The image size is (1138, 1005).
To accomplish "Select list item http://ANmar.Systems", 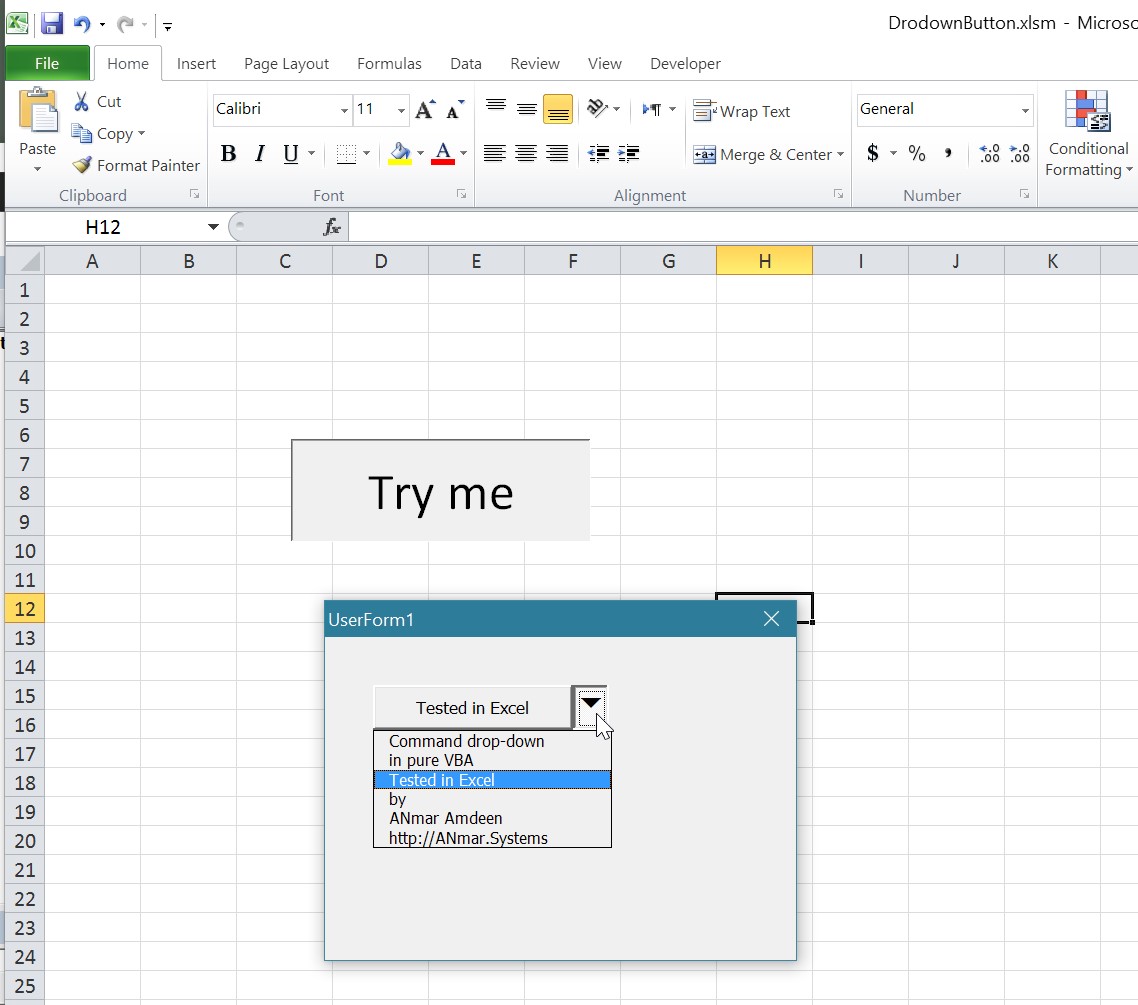I will (468, 838).
